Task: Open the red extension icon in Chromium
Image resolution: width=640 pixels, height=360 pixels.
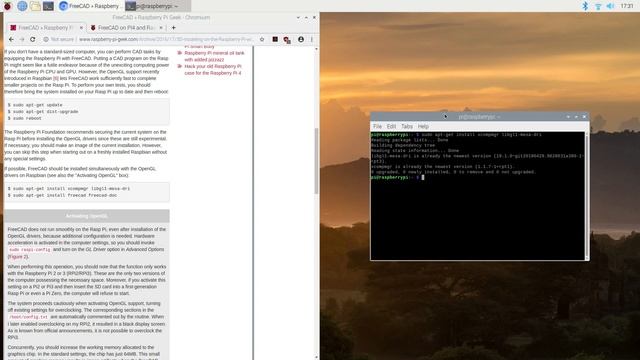Action: (x=287, y=40)
